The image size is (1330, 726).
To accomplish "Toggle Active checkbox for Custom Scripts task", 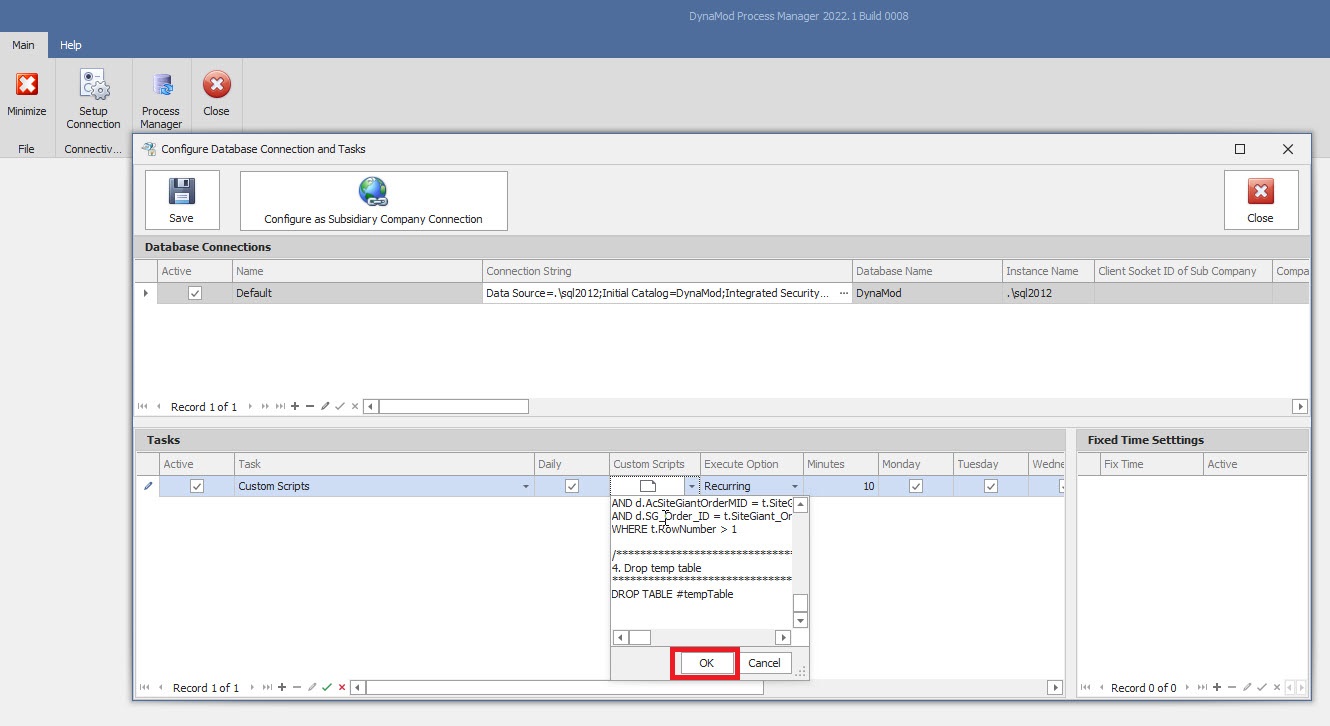I will click(x=197, y=486).
